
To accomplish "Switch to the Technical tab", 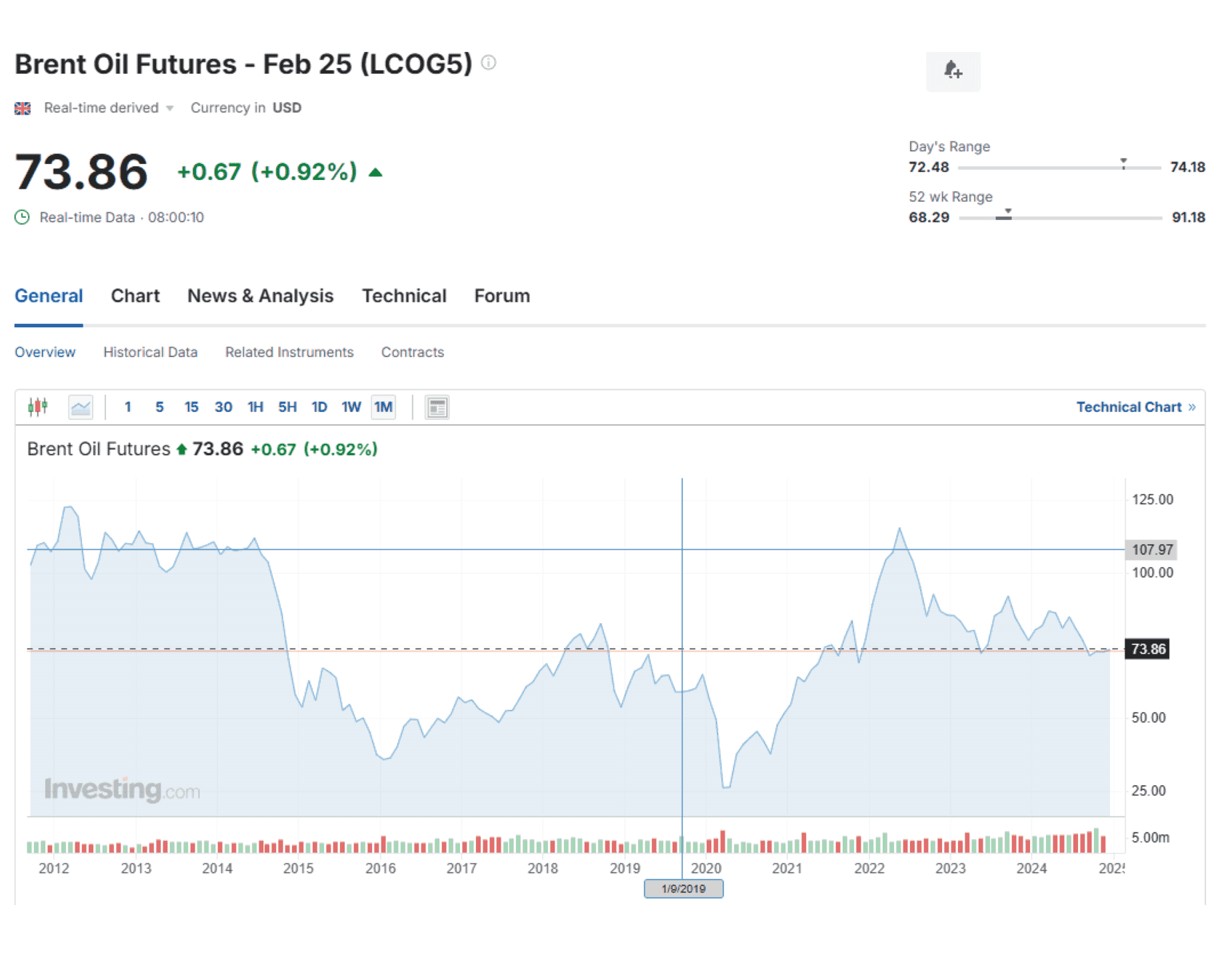I will tap(404, 295).
